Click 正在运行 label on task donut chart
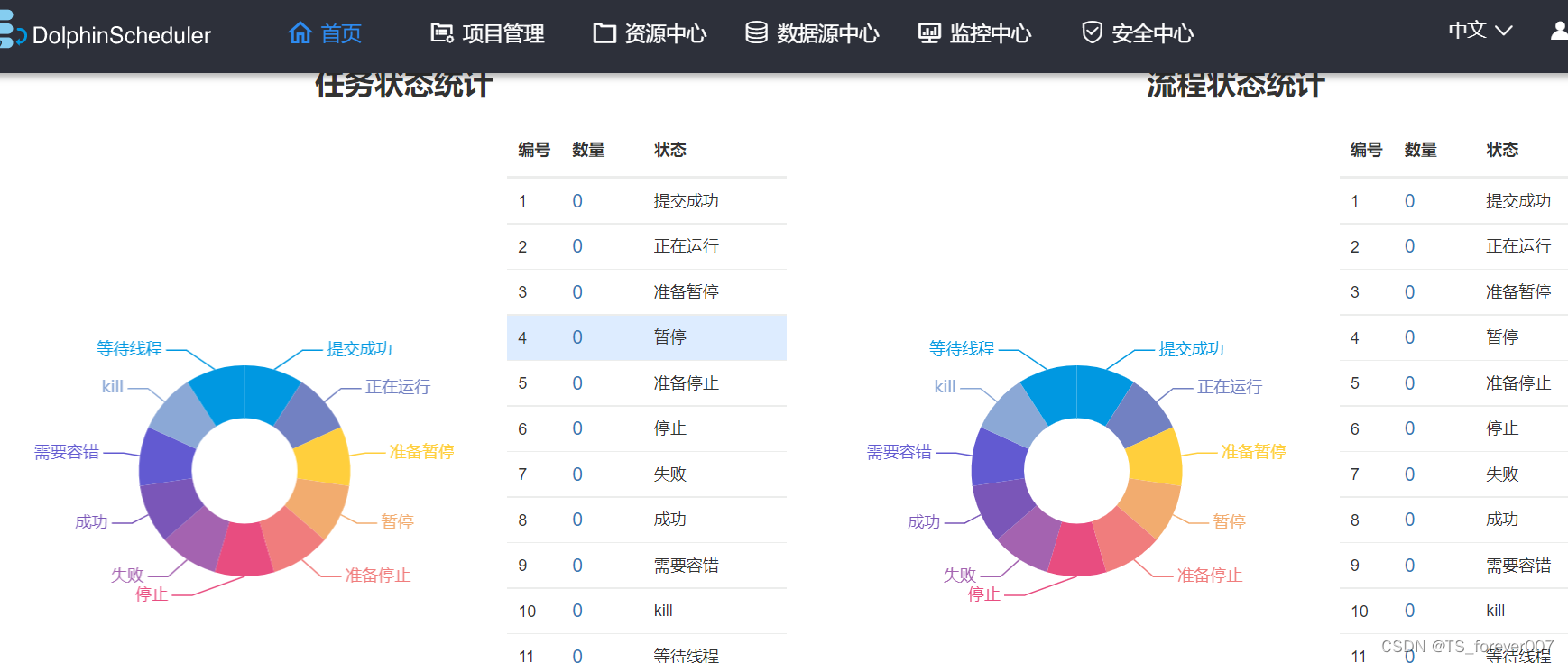 tap(398, 387)
